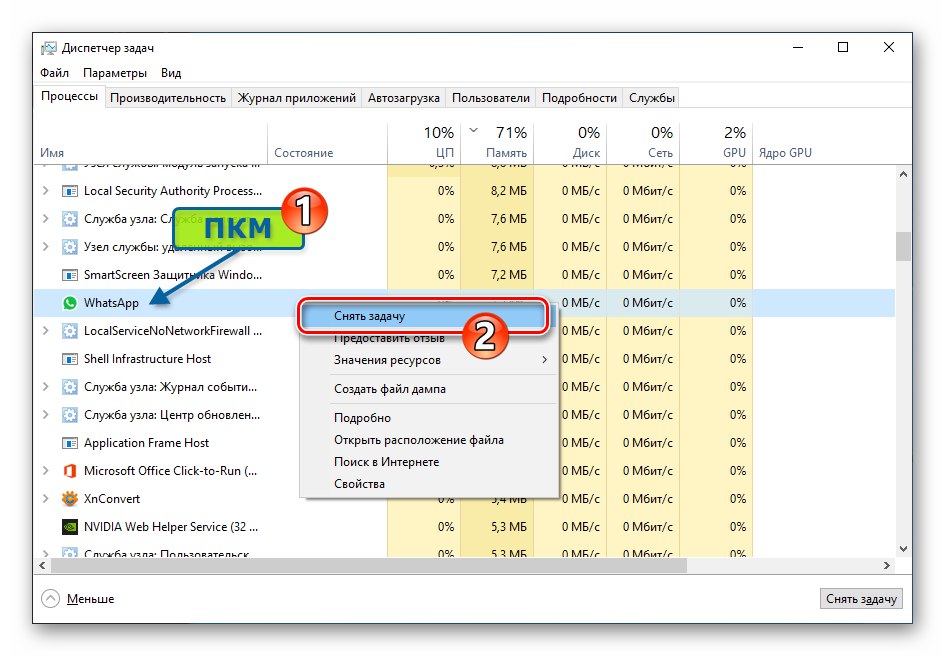Go to the Пользователи tab

491,98
